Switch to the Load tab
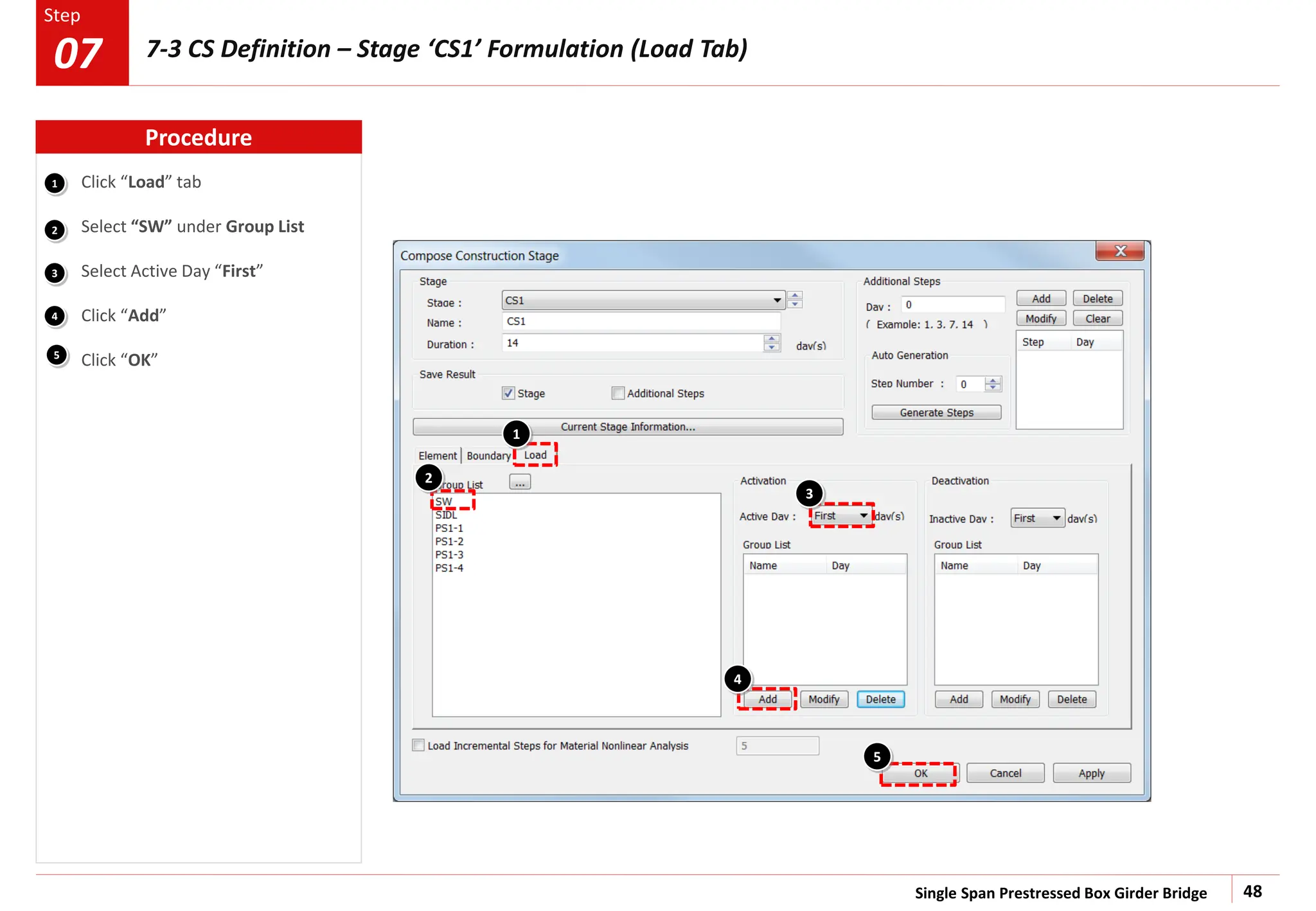Image resolution: width=1316 pixels, height=911 pixels. (535, 455)
